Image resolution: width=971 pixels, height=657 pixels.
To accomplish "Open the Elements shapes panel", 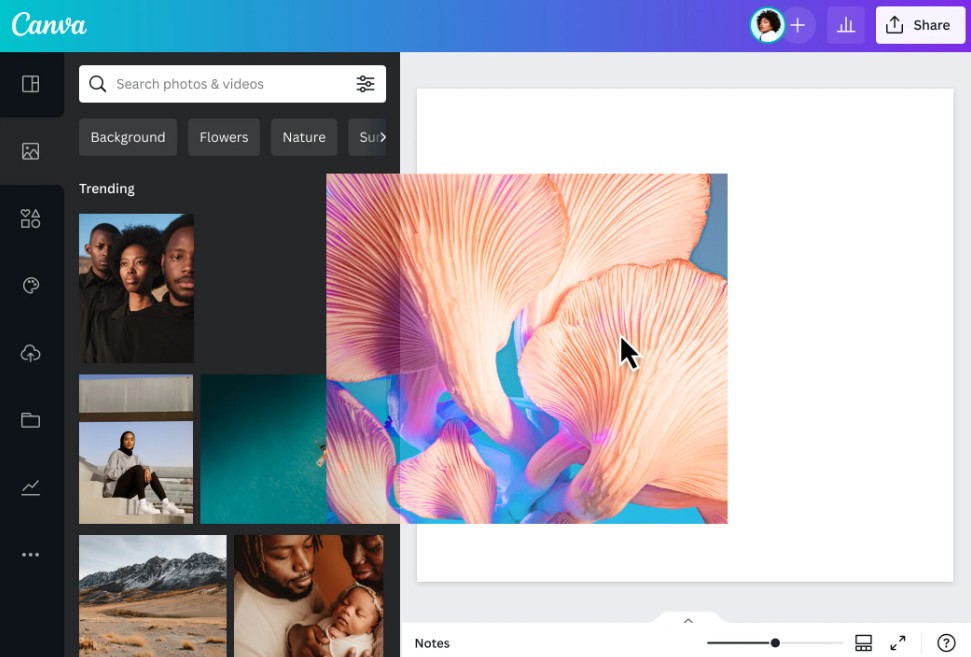I will coord(31,219).
